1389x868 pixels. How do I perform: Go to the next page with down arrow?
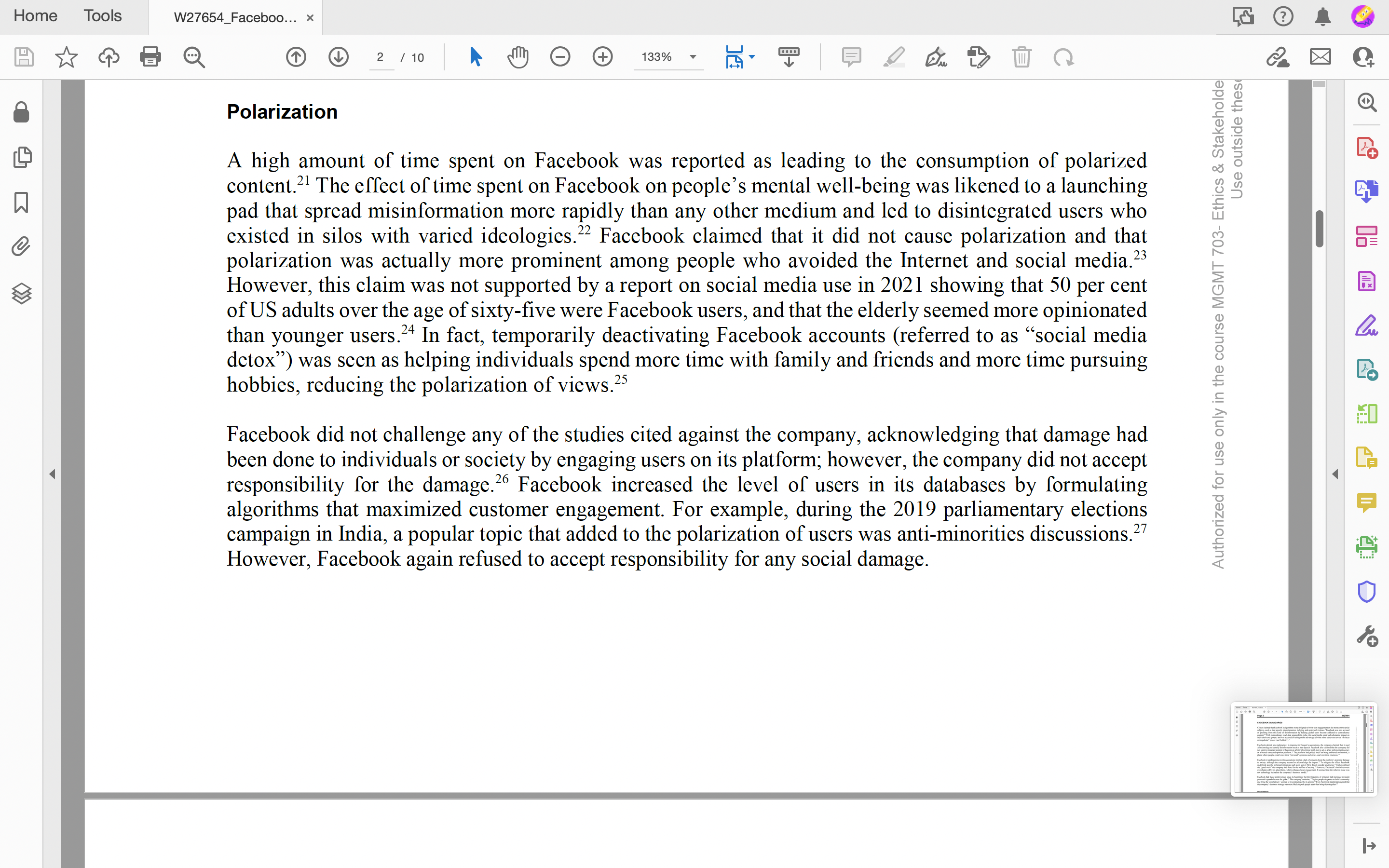tap(338, 57)
